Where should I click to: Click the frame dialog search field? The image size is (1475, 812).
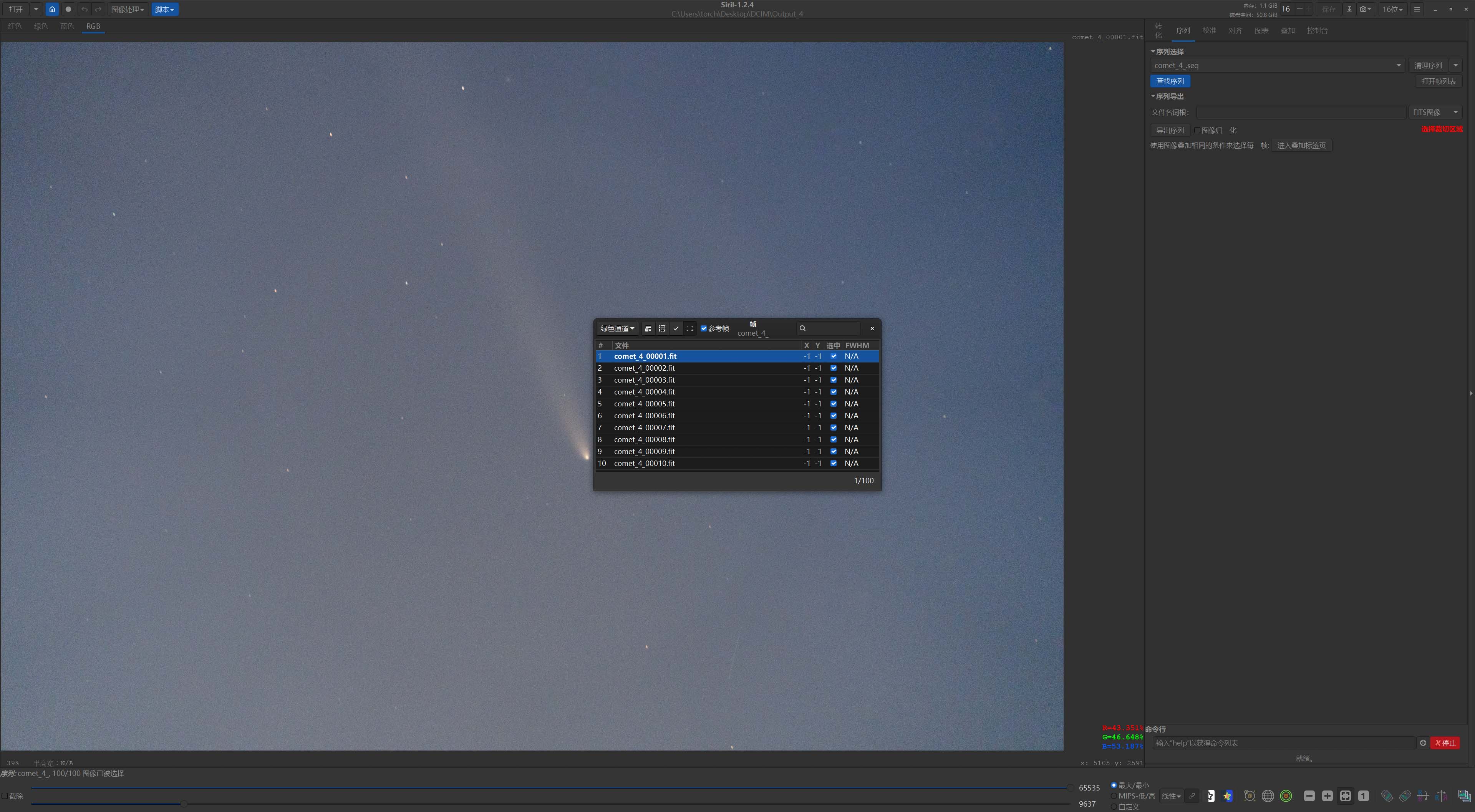click(828, 328)
